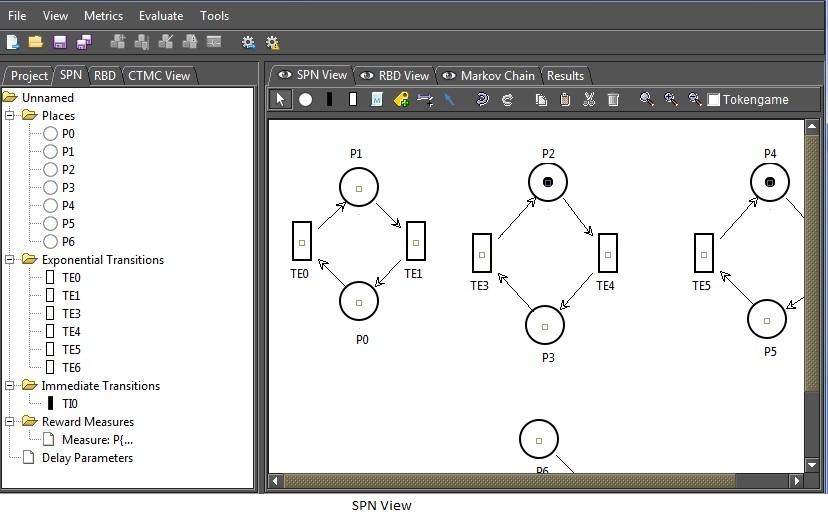Collapse the Places tree node
This screenshot has height=521, width=828.
click(11, 116)
